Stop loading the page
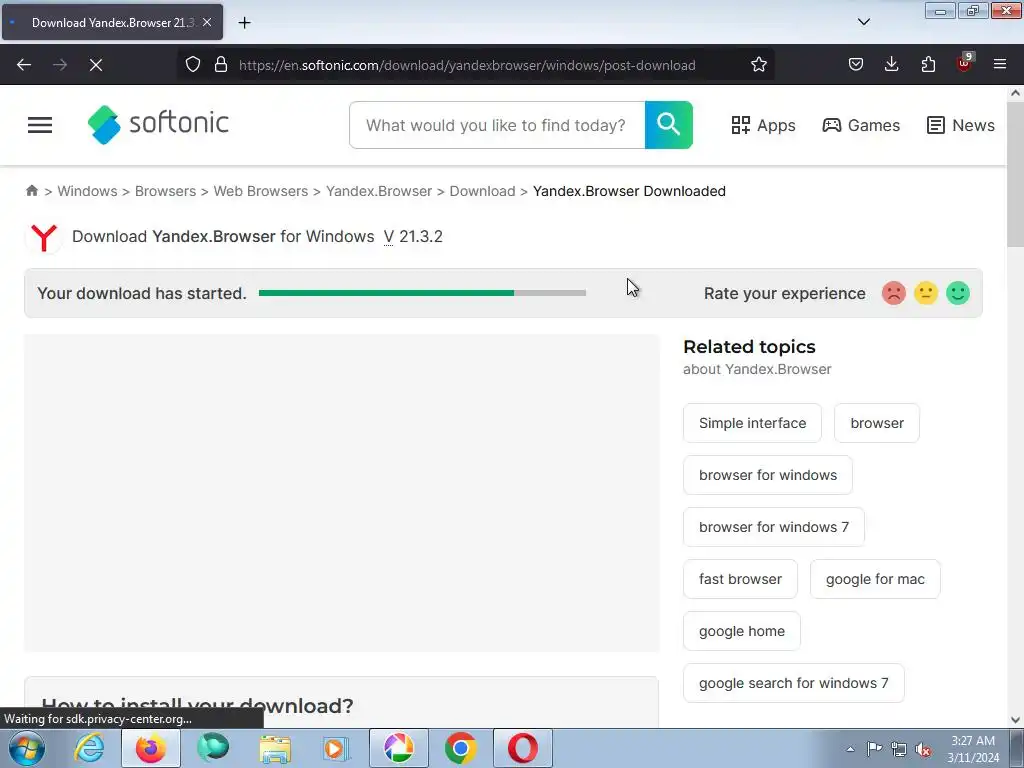Image resolution: width=1024 pixels, height=768 pixels. (x=96, y=65)
